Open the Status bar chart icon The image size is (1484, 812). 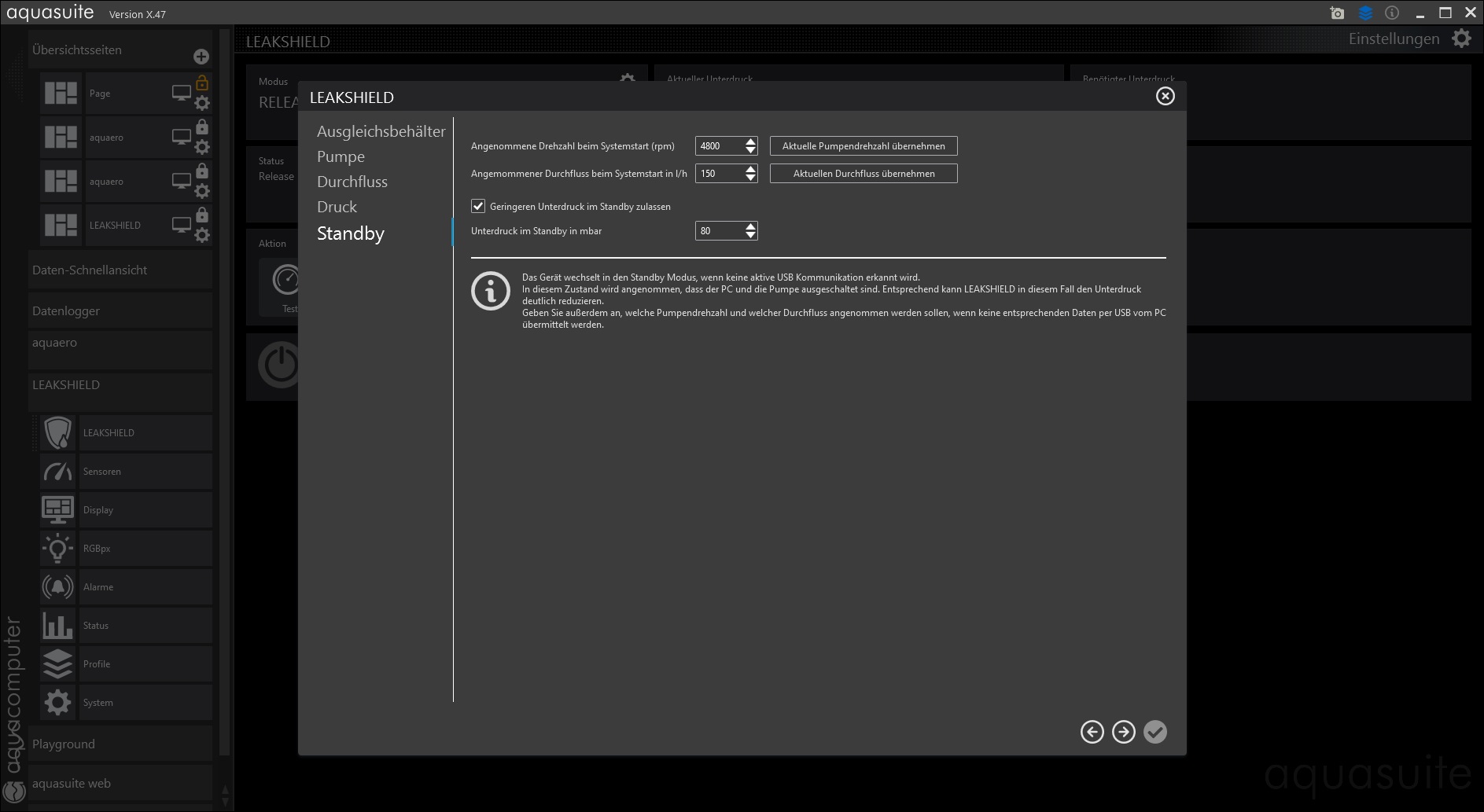[58, 625]
